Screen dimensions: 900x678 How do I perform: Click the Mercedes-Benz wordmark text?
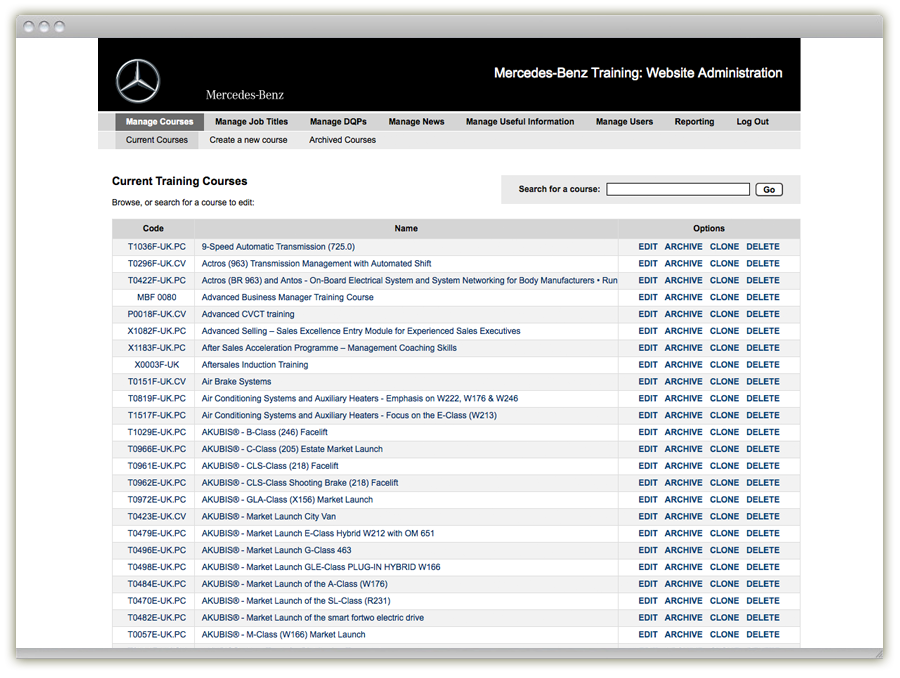(245, 95)
